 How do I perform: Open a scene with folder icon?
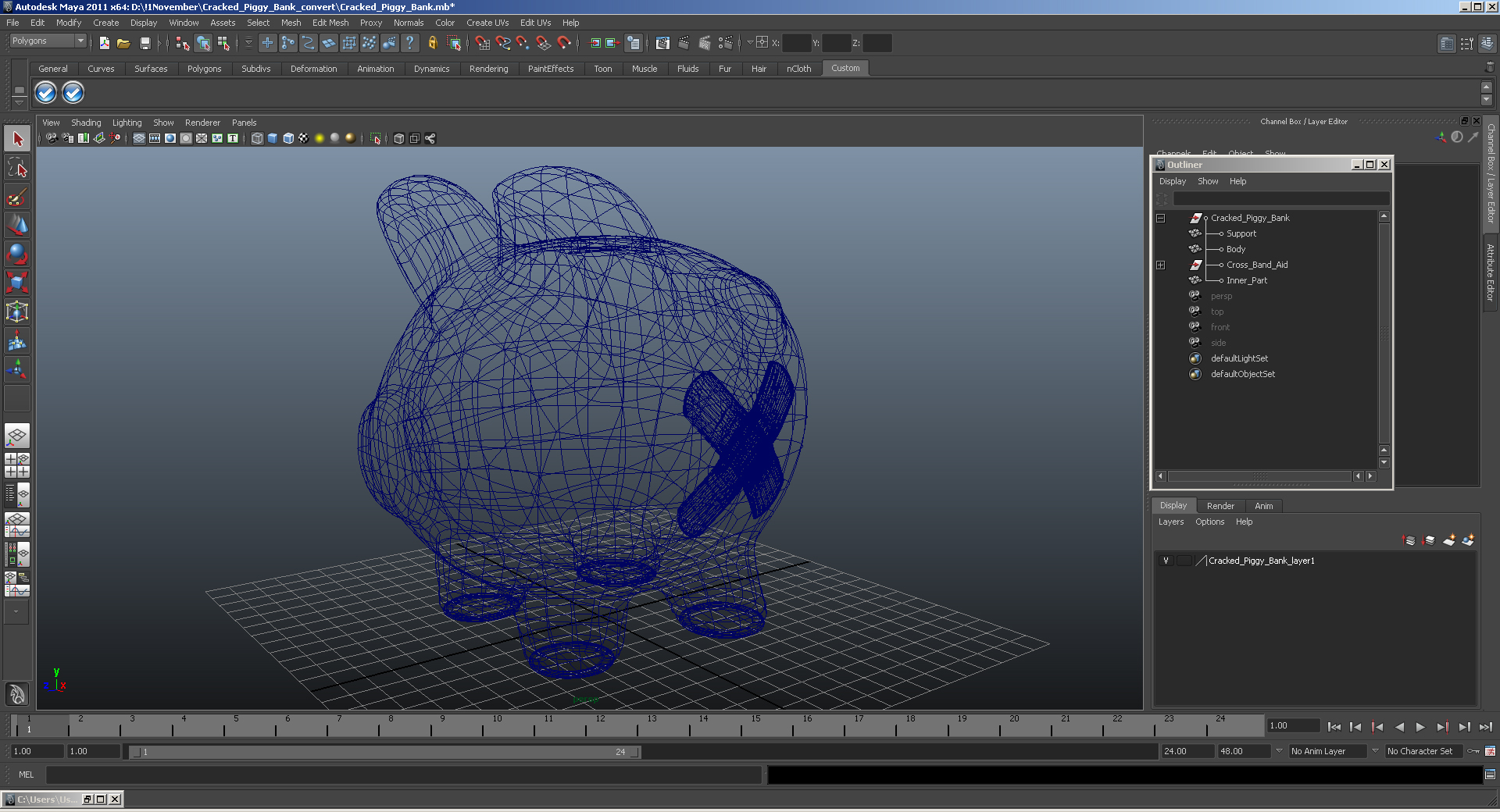pos(123,43)
